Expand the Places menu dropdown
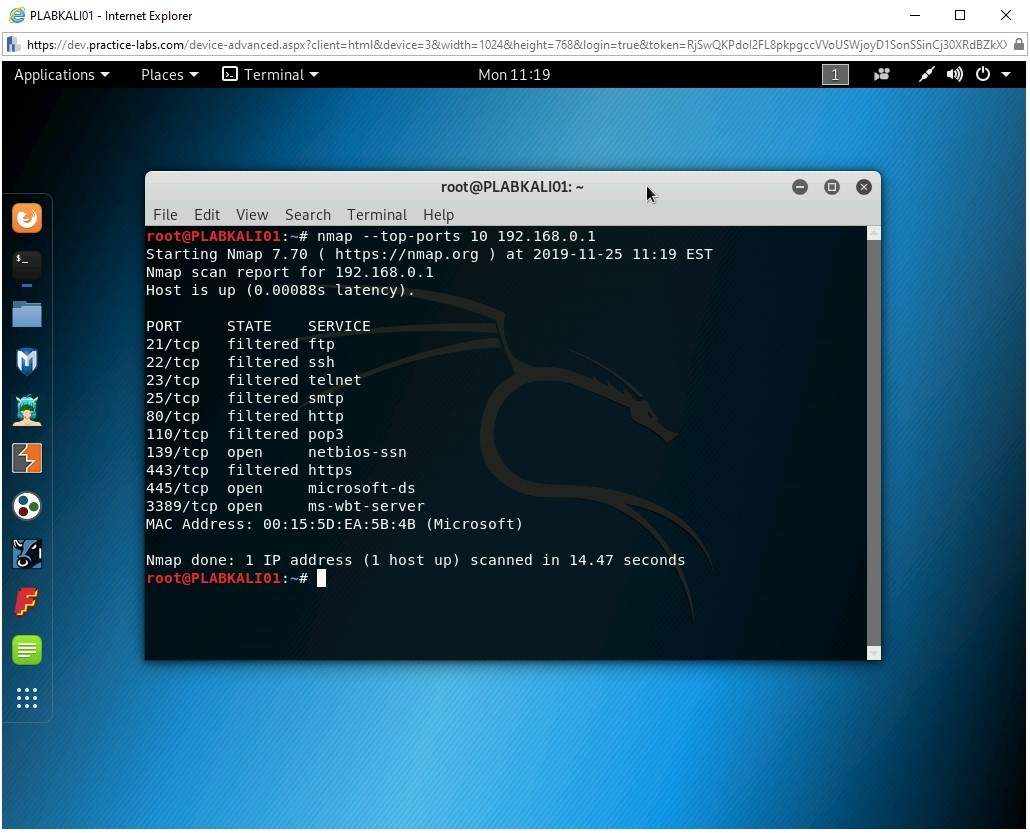Screen dimensions: 1030x833 (168, 74)
